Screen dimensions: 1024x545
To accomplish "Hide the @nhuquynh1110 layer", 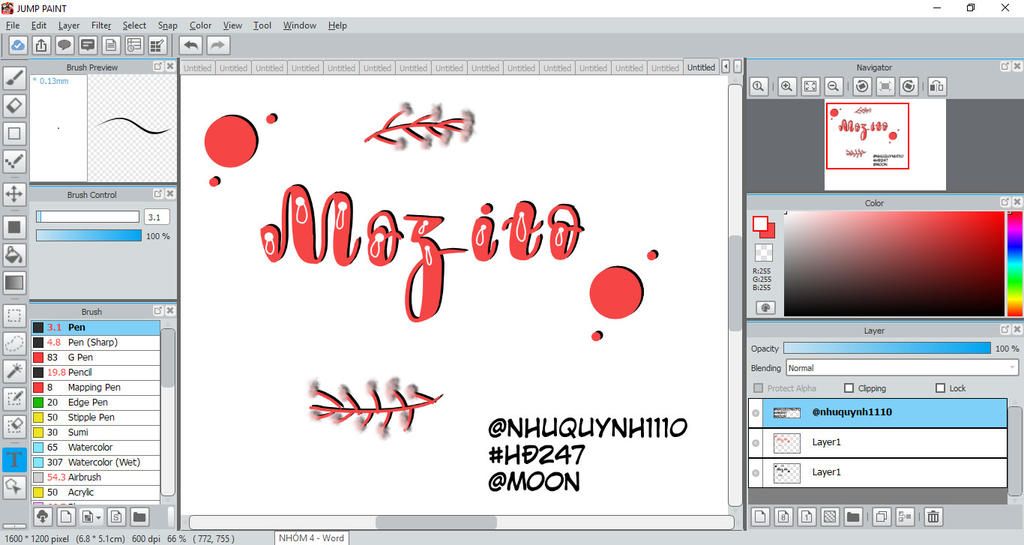I will click(x=756, y=413).
